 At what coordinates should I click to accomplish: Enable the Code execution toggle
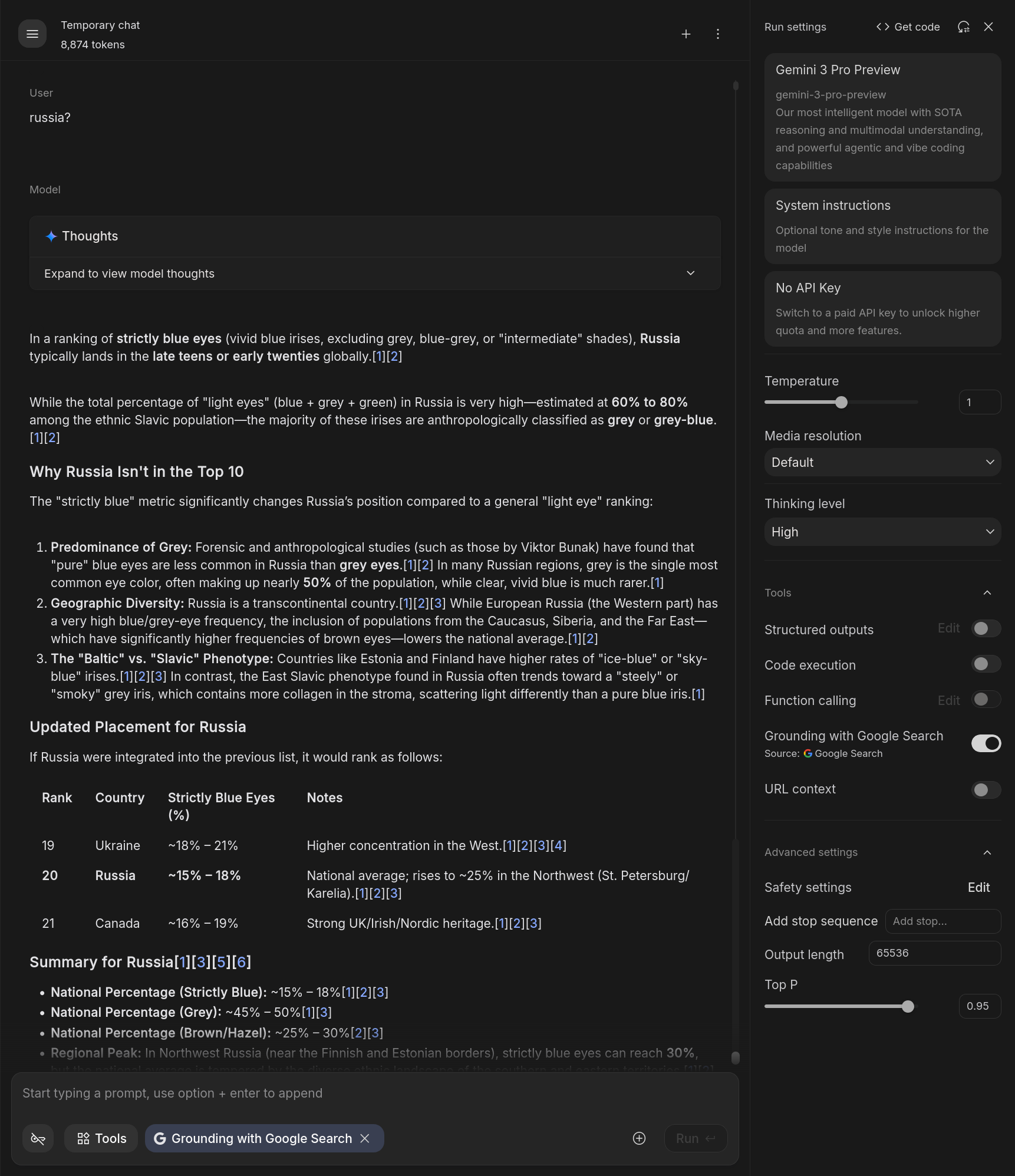point(986,664)
